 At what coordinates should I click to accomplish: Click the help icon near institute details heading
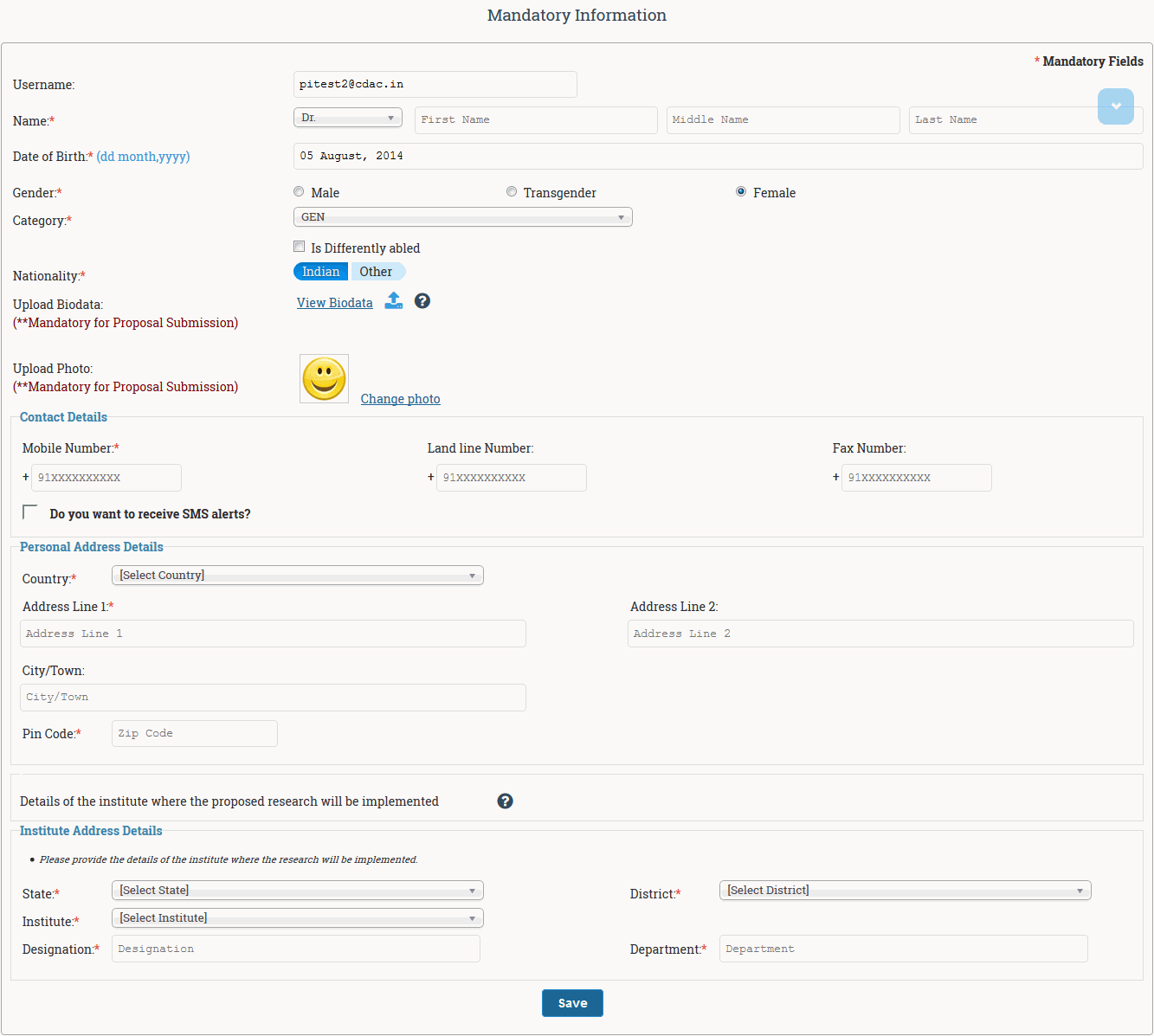coord(505,801)
